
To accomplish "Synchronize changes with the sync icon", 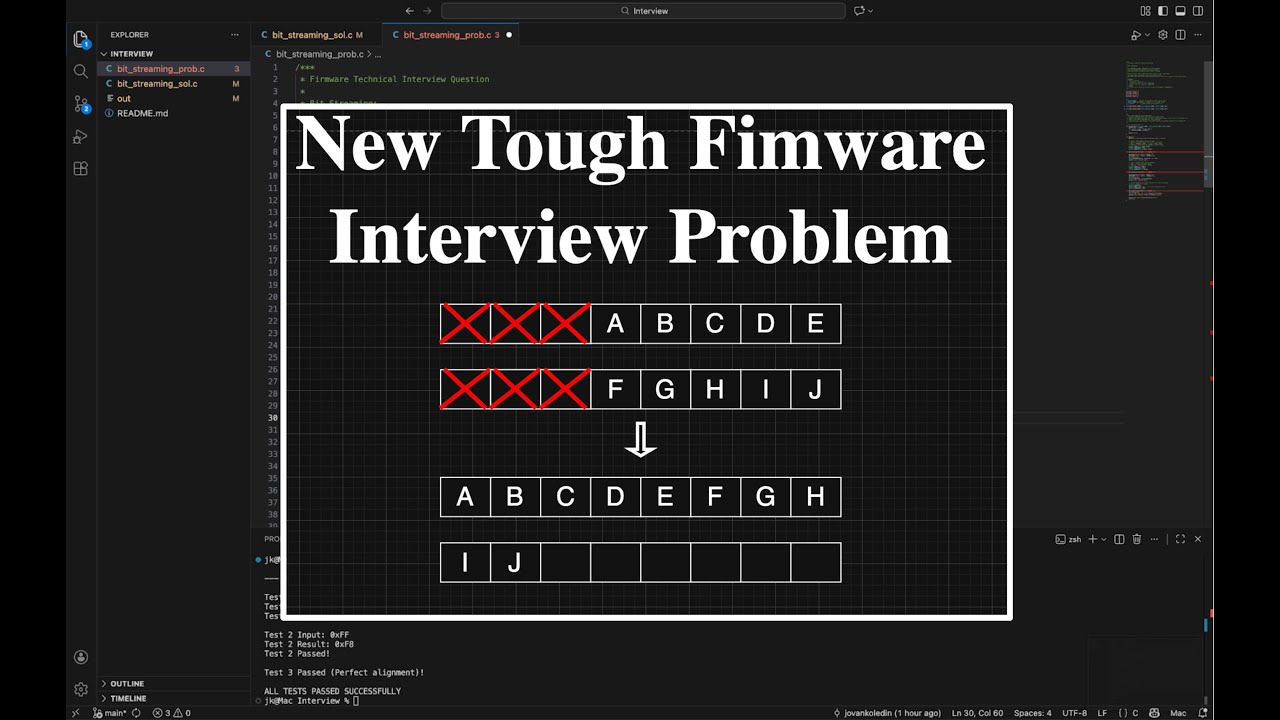I will click(x=136, y=713).
